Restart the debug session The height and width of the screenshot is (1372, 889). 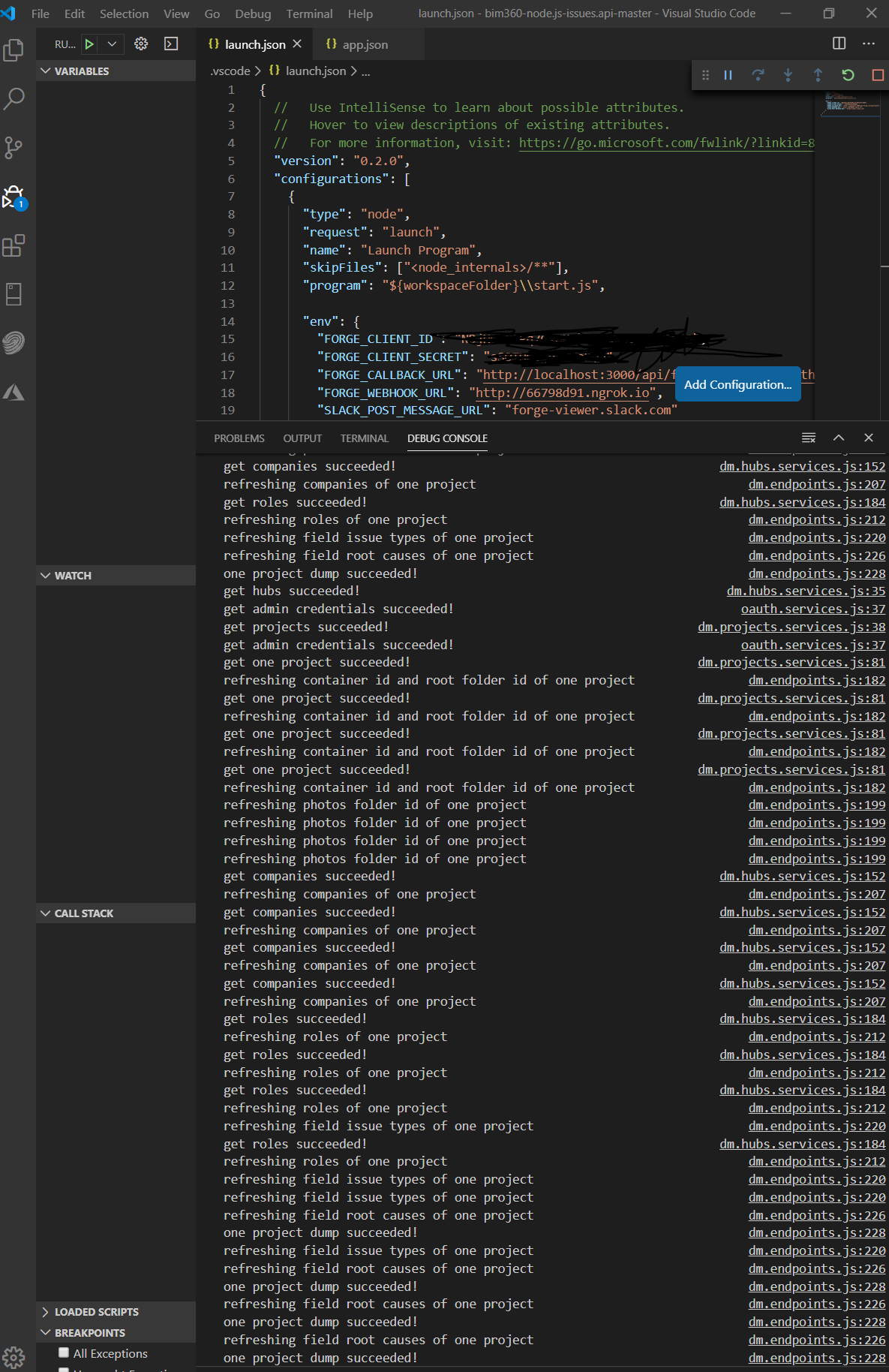(848, 75)
